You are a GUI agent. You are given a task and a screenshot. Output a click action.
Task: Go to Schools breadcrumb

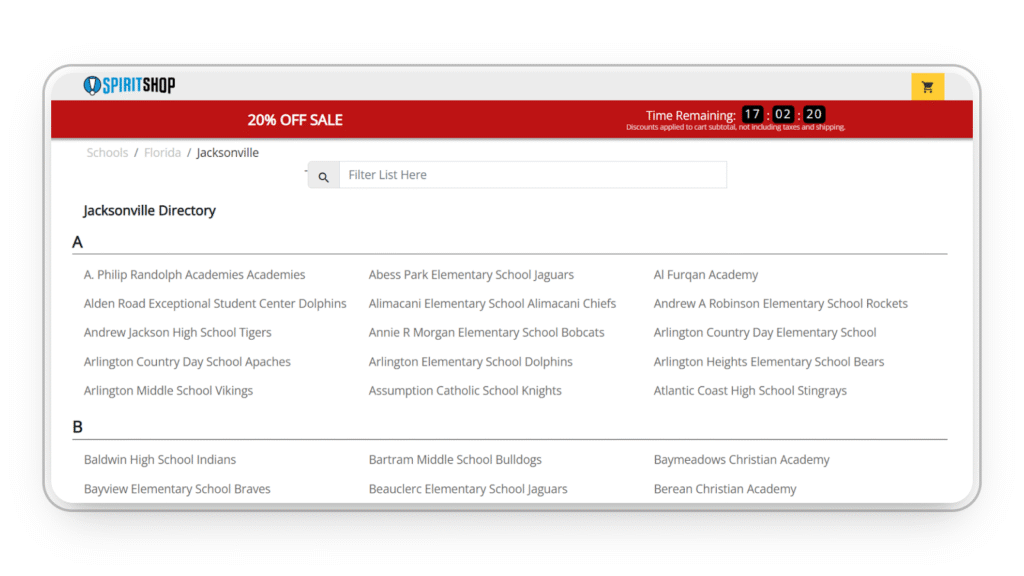107,153
